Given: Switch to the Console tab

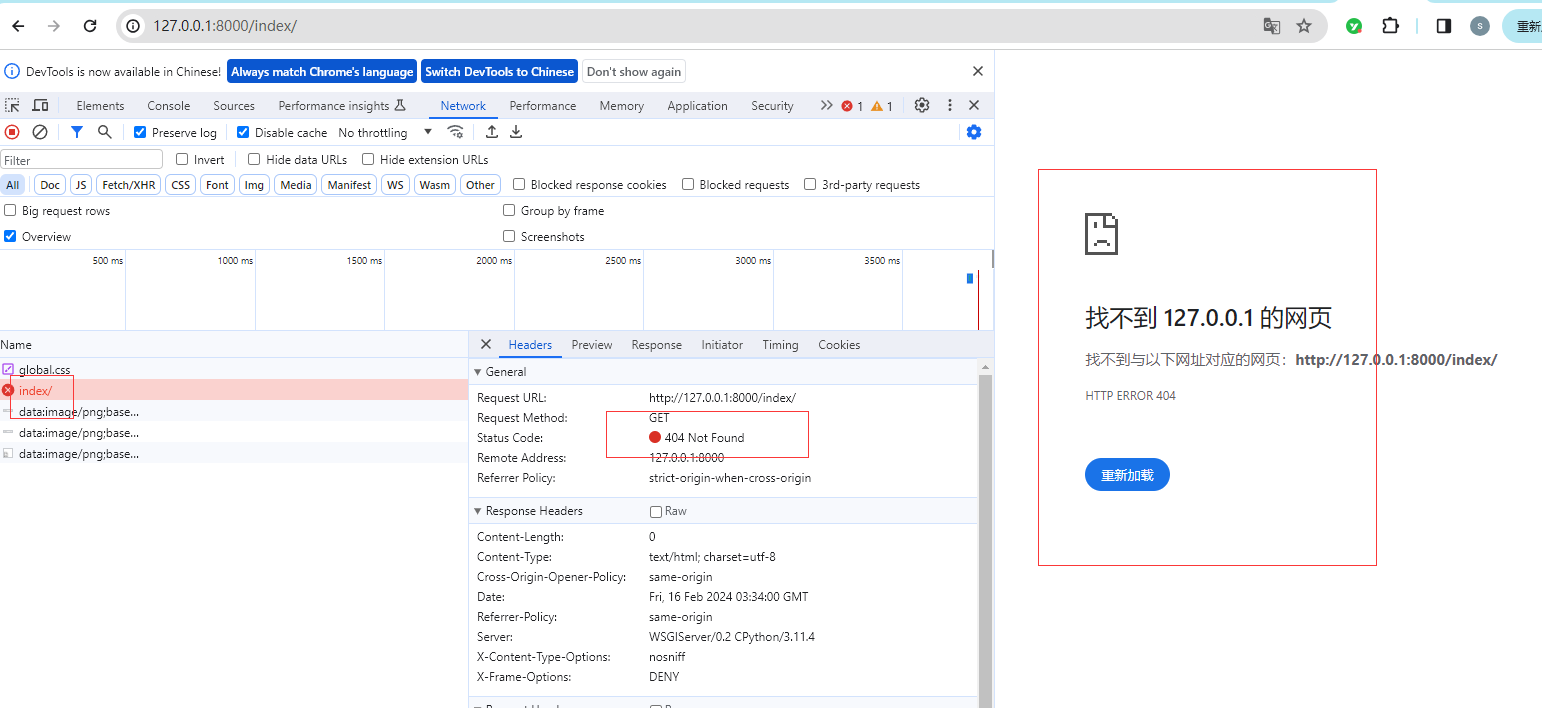Looking at the screenshot, I should (168, 105).
